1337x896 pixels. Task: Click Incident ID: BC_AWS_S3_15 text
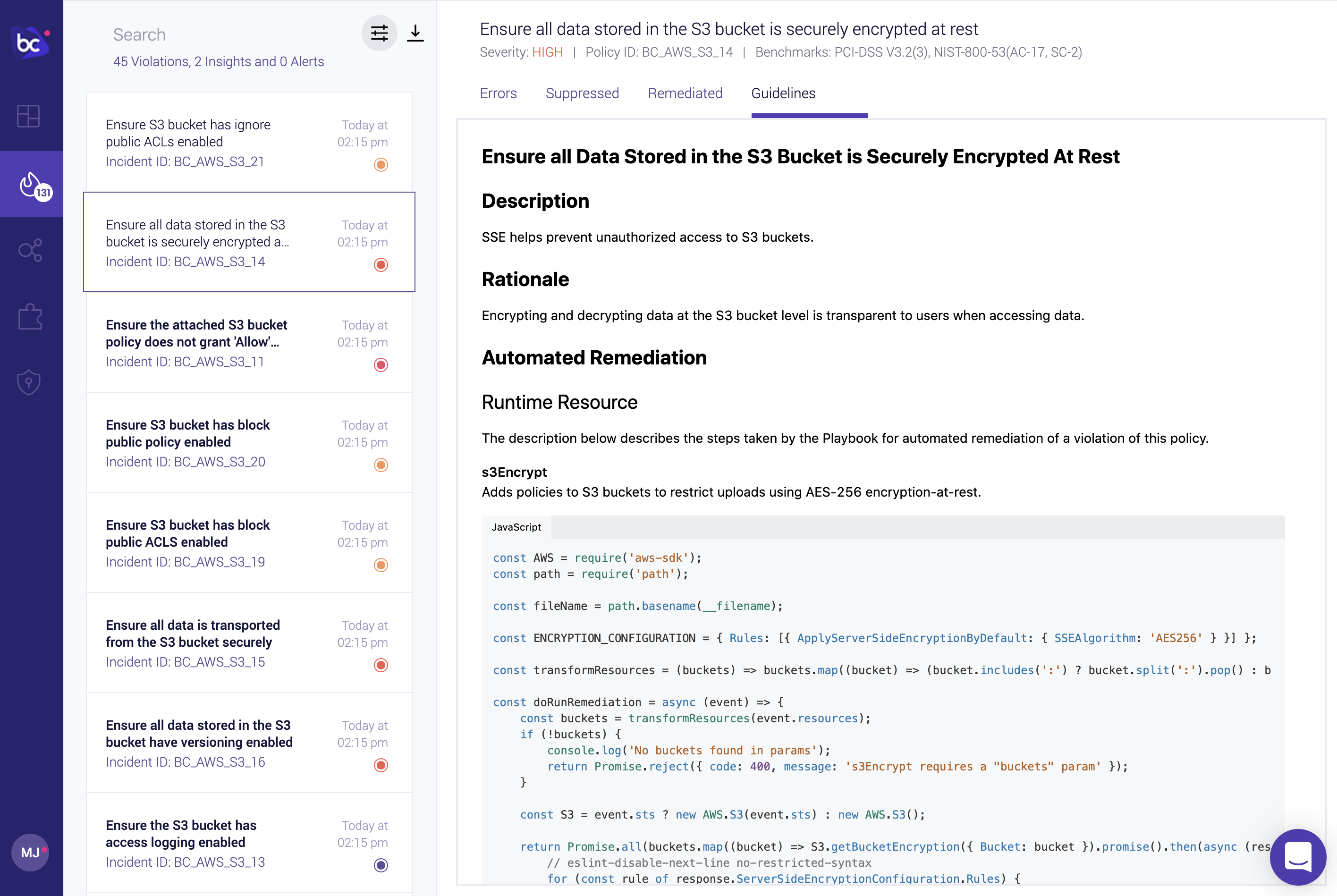point(185,662)
